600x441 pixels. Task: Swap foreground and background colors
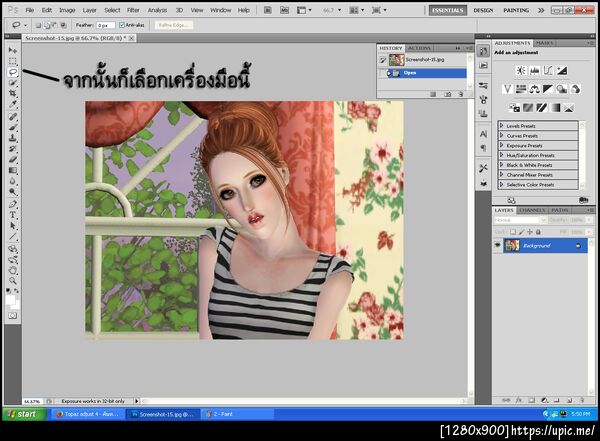click(16, 291)
